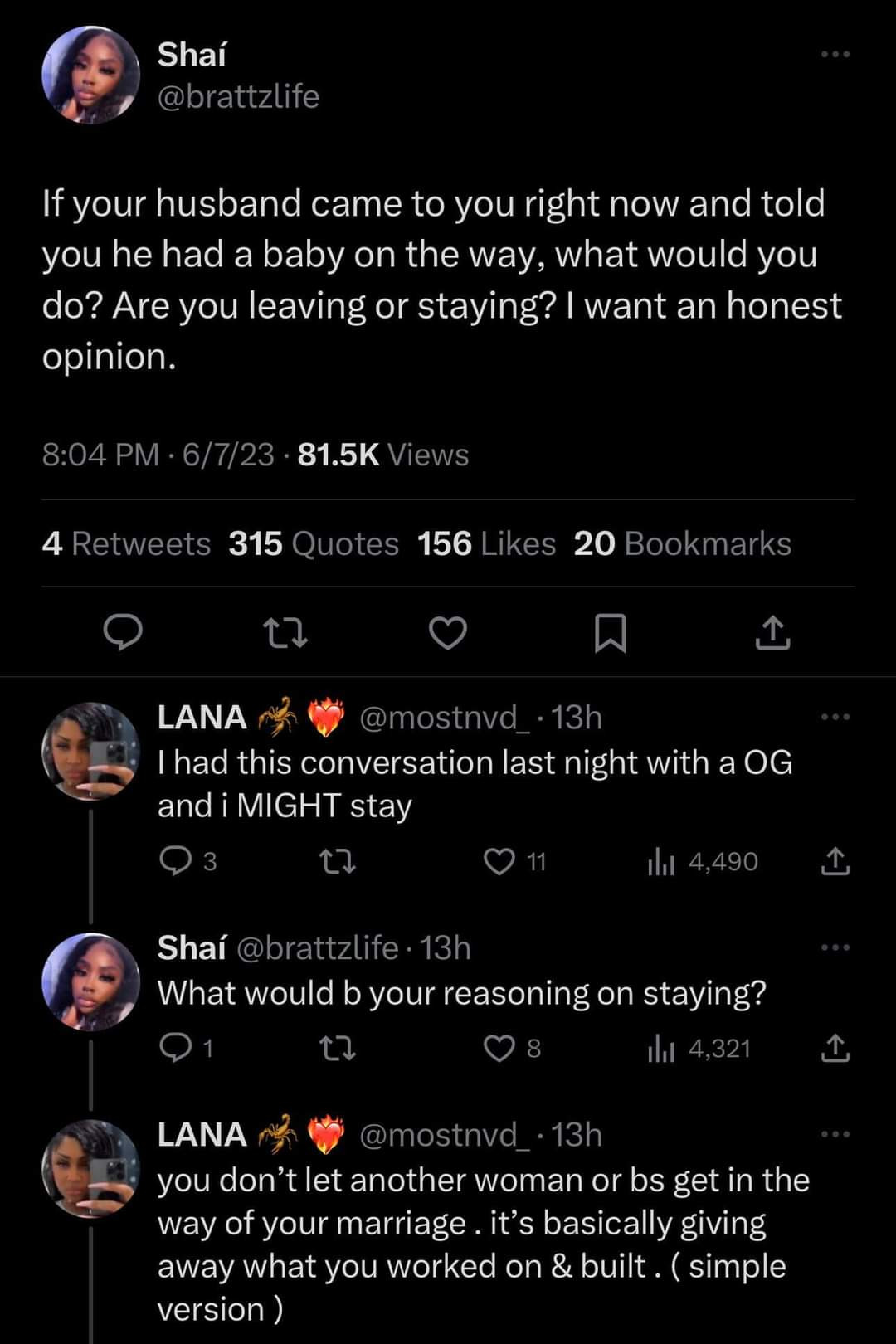Image resolution: width=896 pixels, height=1344 pixels.
Task: Open @brattzlife handle under main tweet
Action: (238, 97)
